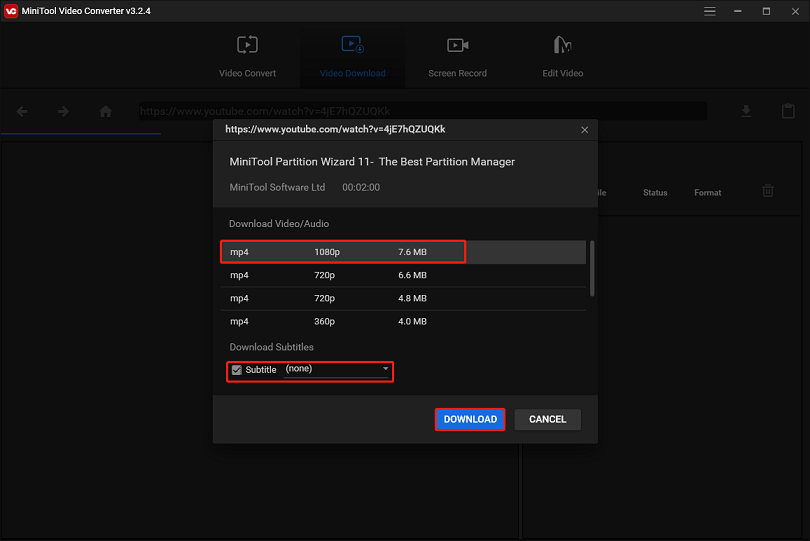Viewport: 810px width, 541px height.
Task: Click the video title MiniTool Partition Wizard 11
Action: tap(372, 162)
